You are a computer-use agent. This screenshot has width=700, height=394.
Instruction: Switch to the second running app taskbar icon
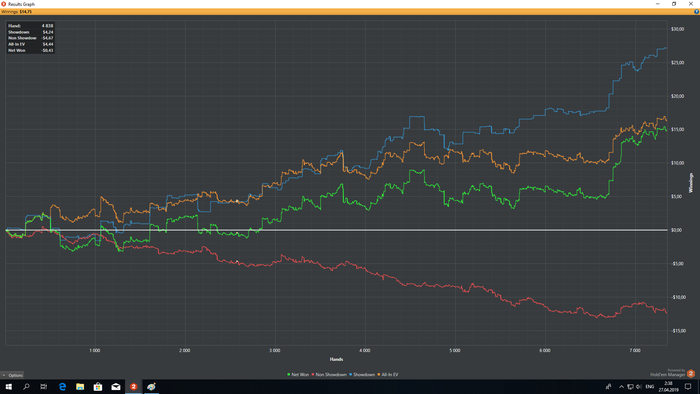(x=151, y=387)
